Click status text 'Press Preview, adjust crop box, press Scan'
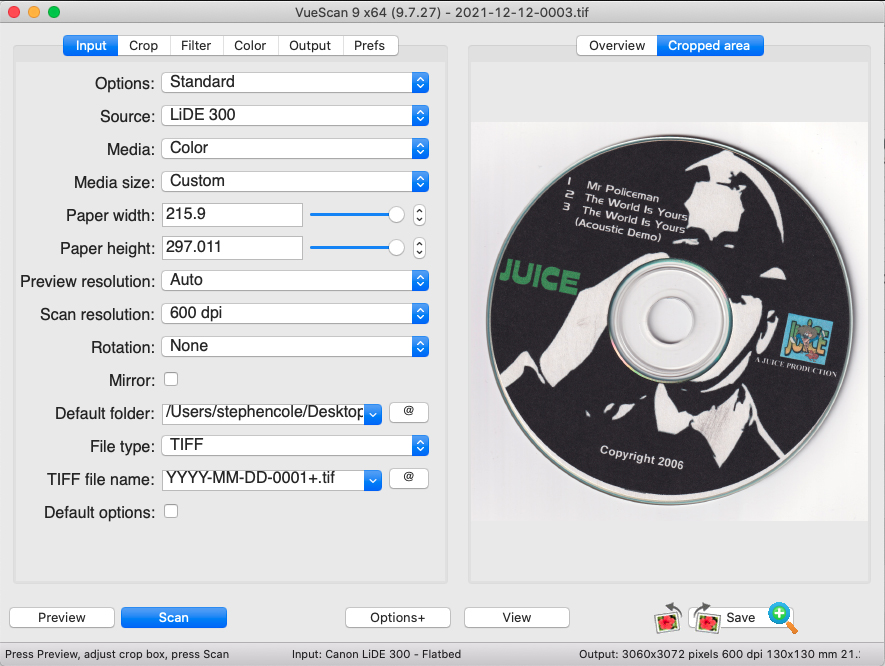Screen dimensions: 885x666 (x=117, y=654)
